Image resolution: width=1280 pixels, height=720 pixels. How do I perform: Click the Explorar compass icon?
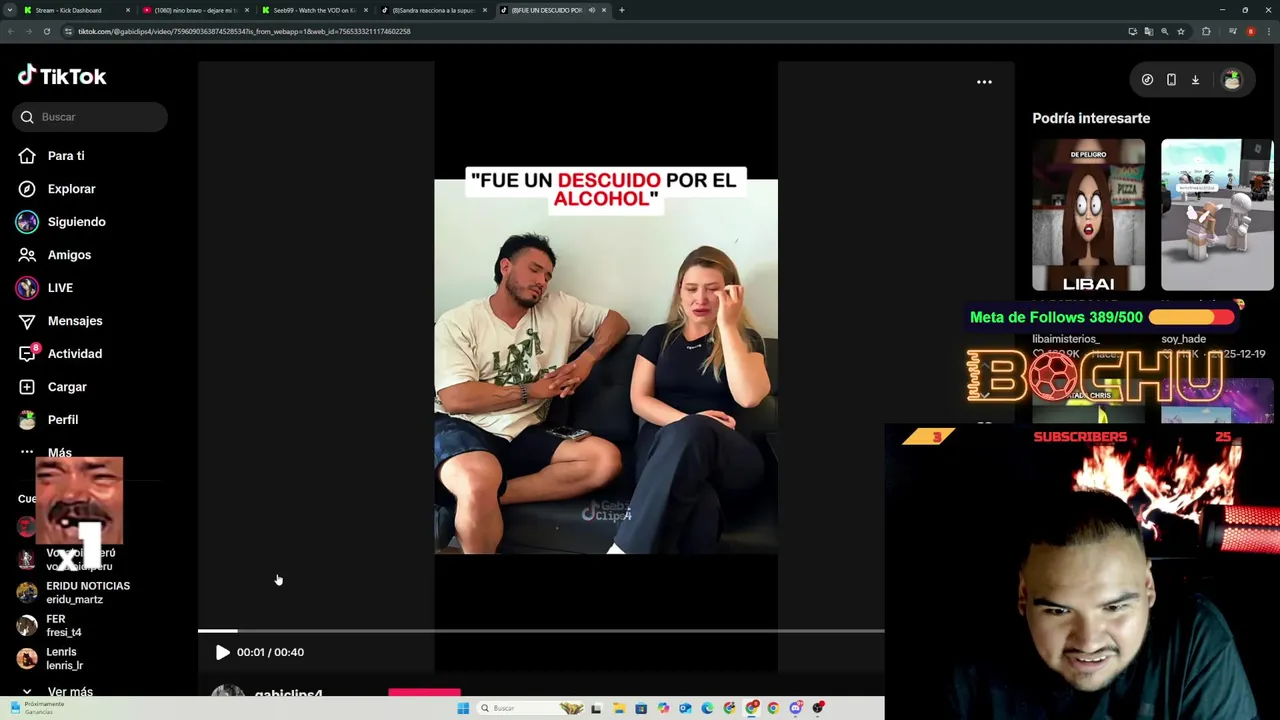(27, 189)
